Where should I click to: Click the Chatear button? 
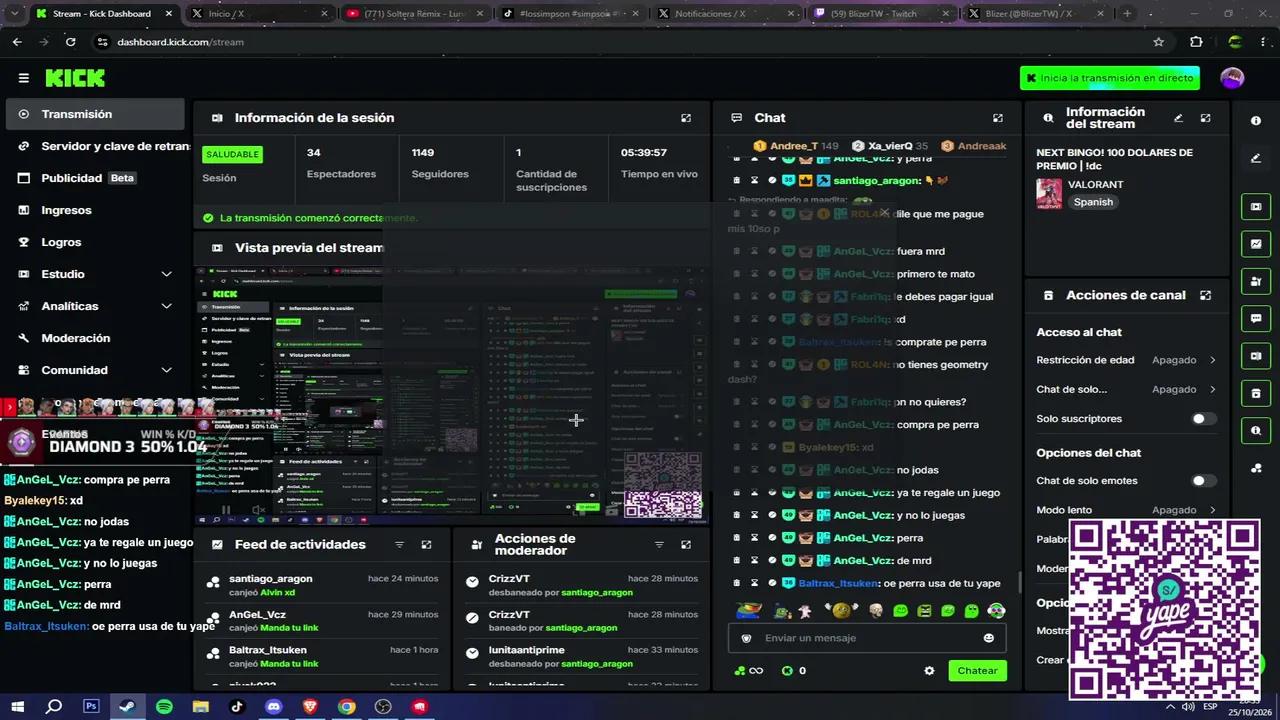977,671
